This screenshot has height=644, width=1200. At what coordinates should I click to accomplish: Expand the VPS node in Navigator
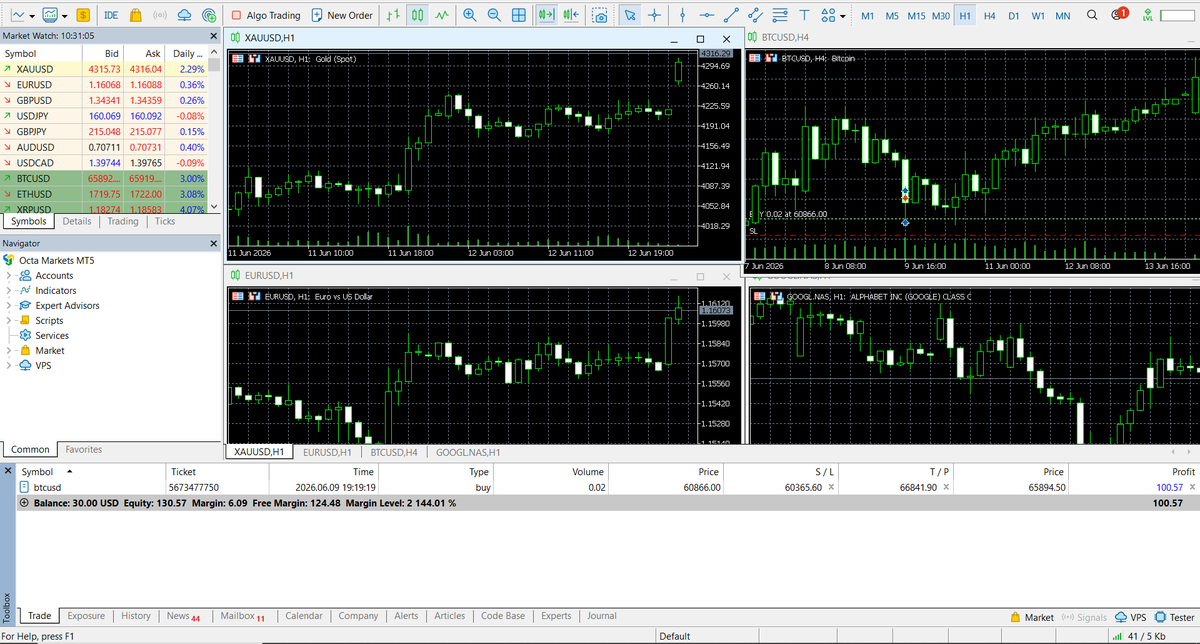(10, 365)
